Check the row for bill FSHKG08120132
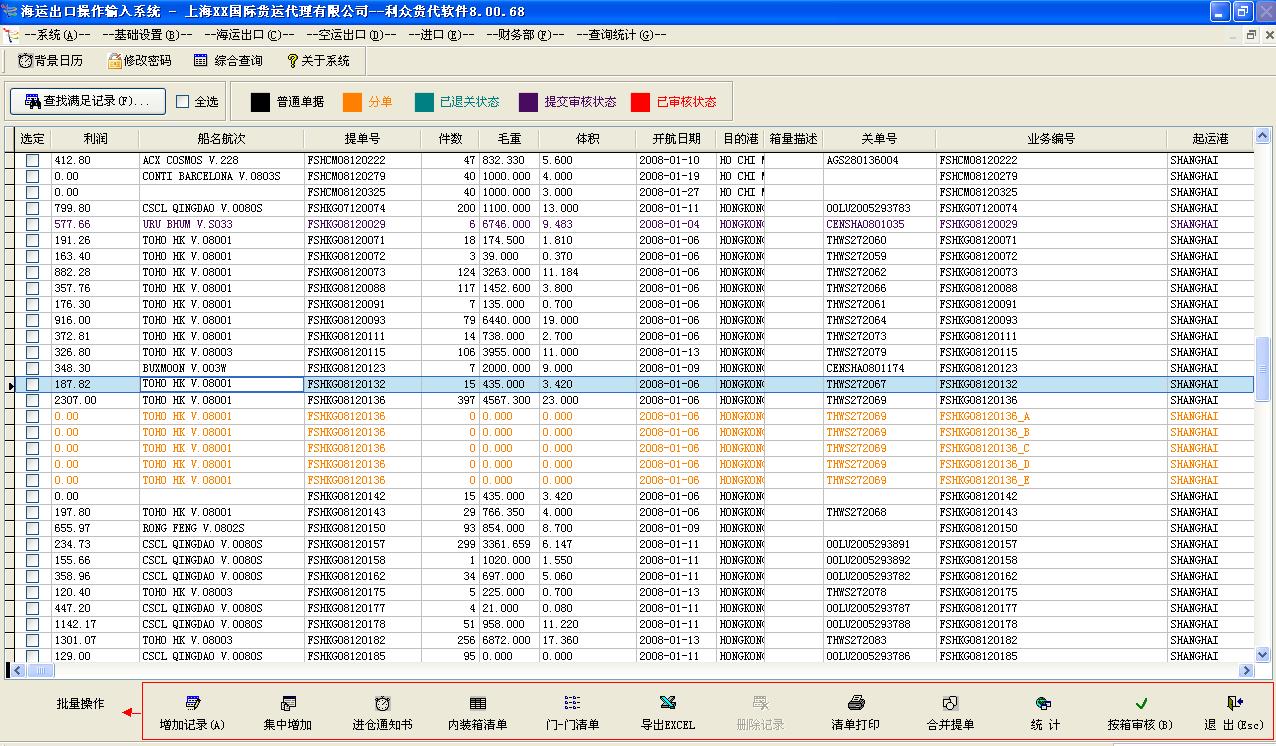 [33, 384]
